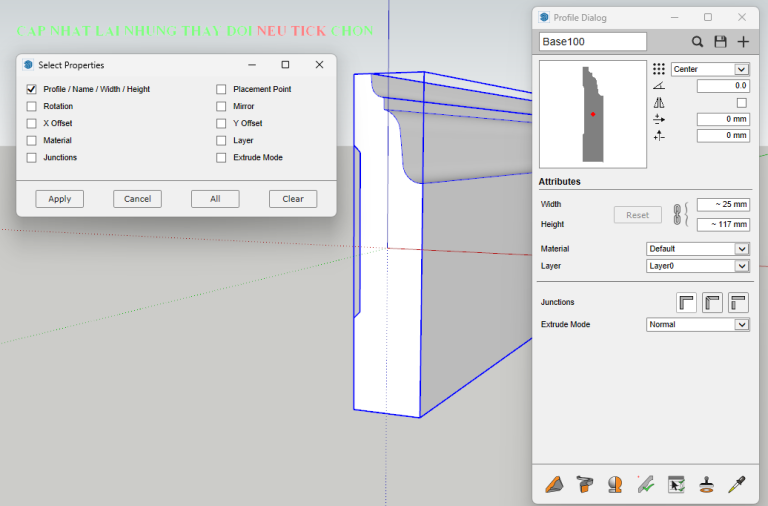Select the stamp profile tool icon
The image size is (768, 506).
(706, 484)
